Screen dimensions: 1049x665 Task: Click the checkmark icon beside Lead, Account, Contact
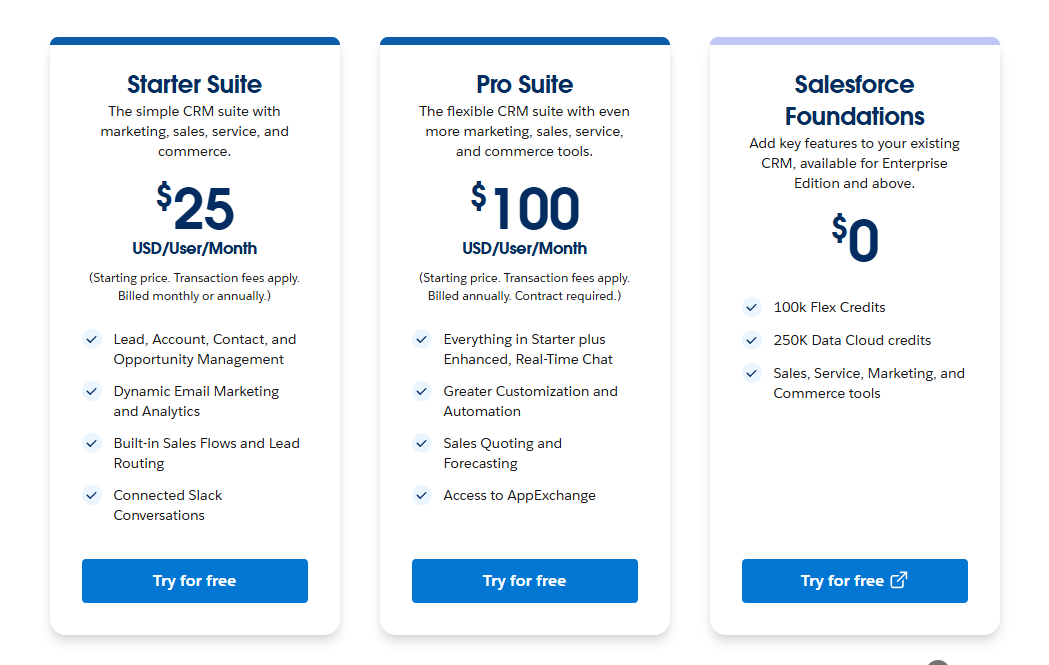[92, 339]
